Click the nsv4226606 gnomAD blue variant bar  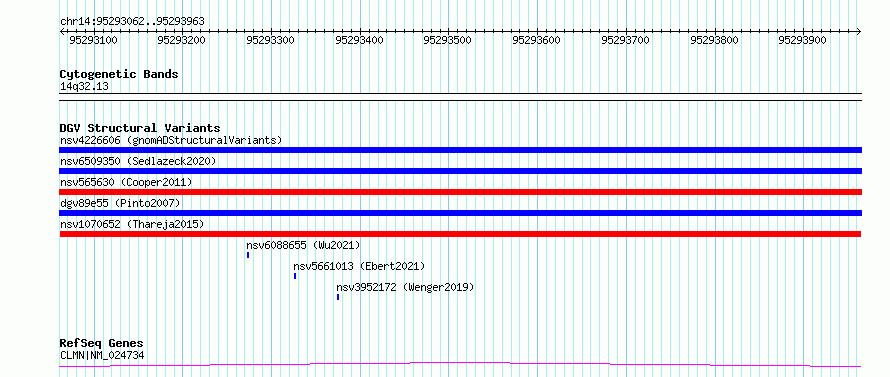[x=460, y=150]
